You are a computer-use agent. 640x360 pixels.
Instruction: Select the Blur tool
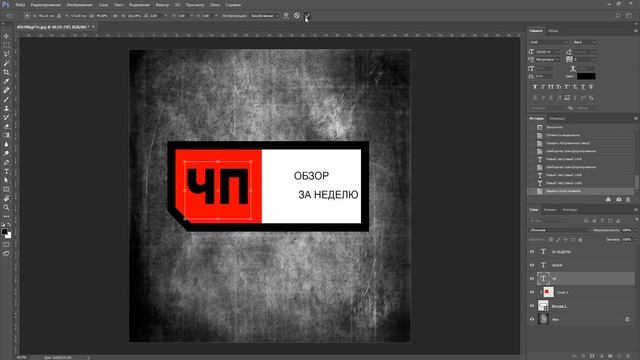6,144
